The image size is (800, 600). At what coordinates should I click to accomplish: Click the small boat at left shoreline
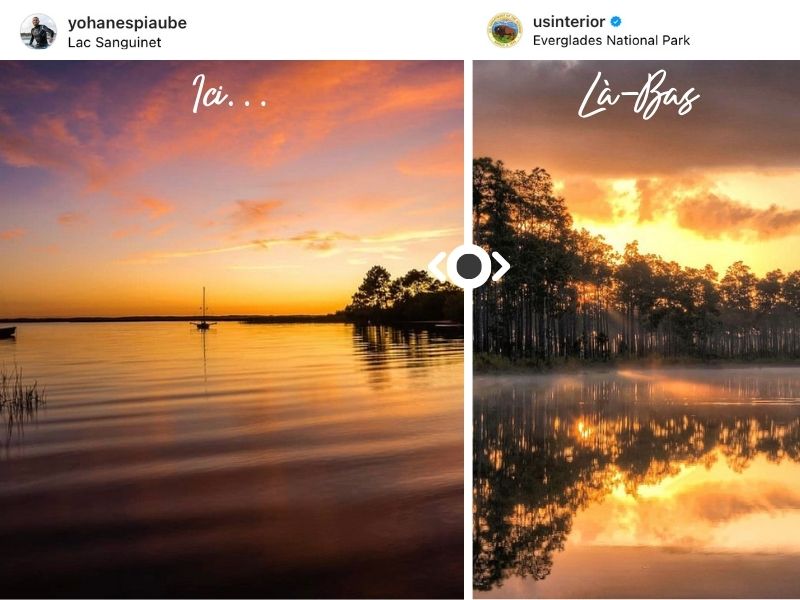tap(6, 332)
